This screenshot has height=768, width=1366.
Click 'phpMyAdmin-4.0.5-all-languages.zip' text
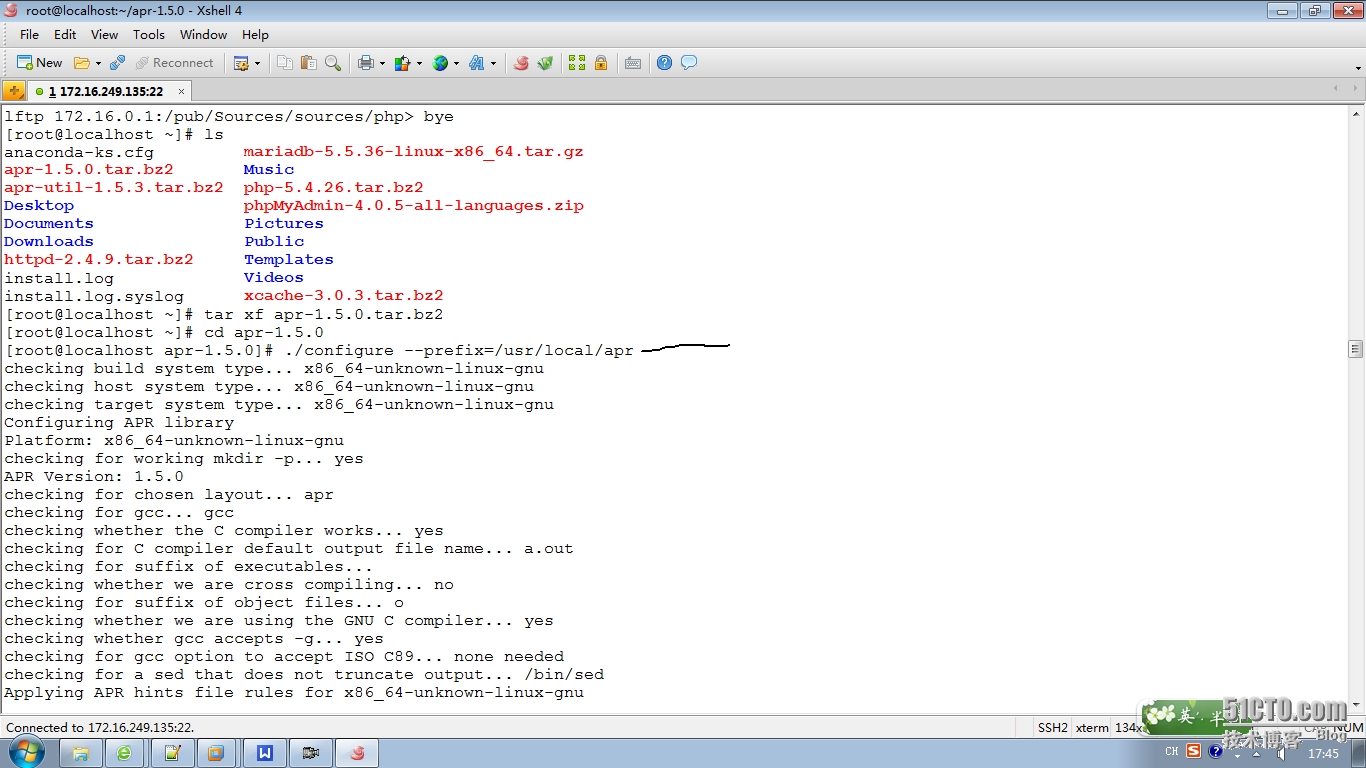[x=414, y=205]
